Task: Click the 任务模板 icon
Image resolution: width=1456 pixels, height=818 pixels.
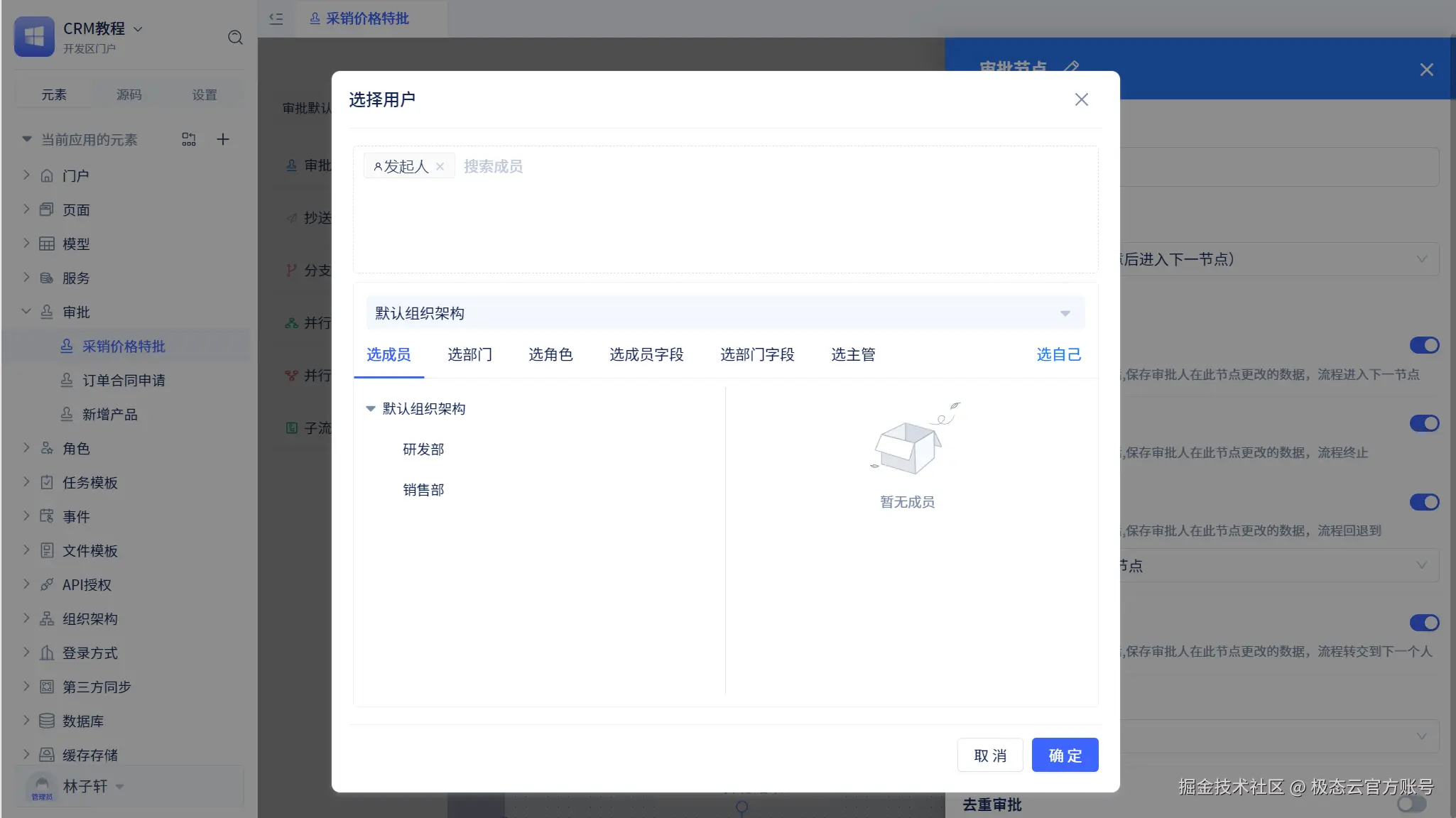Action: (46, 482)
